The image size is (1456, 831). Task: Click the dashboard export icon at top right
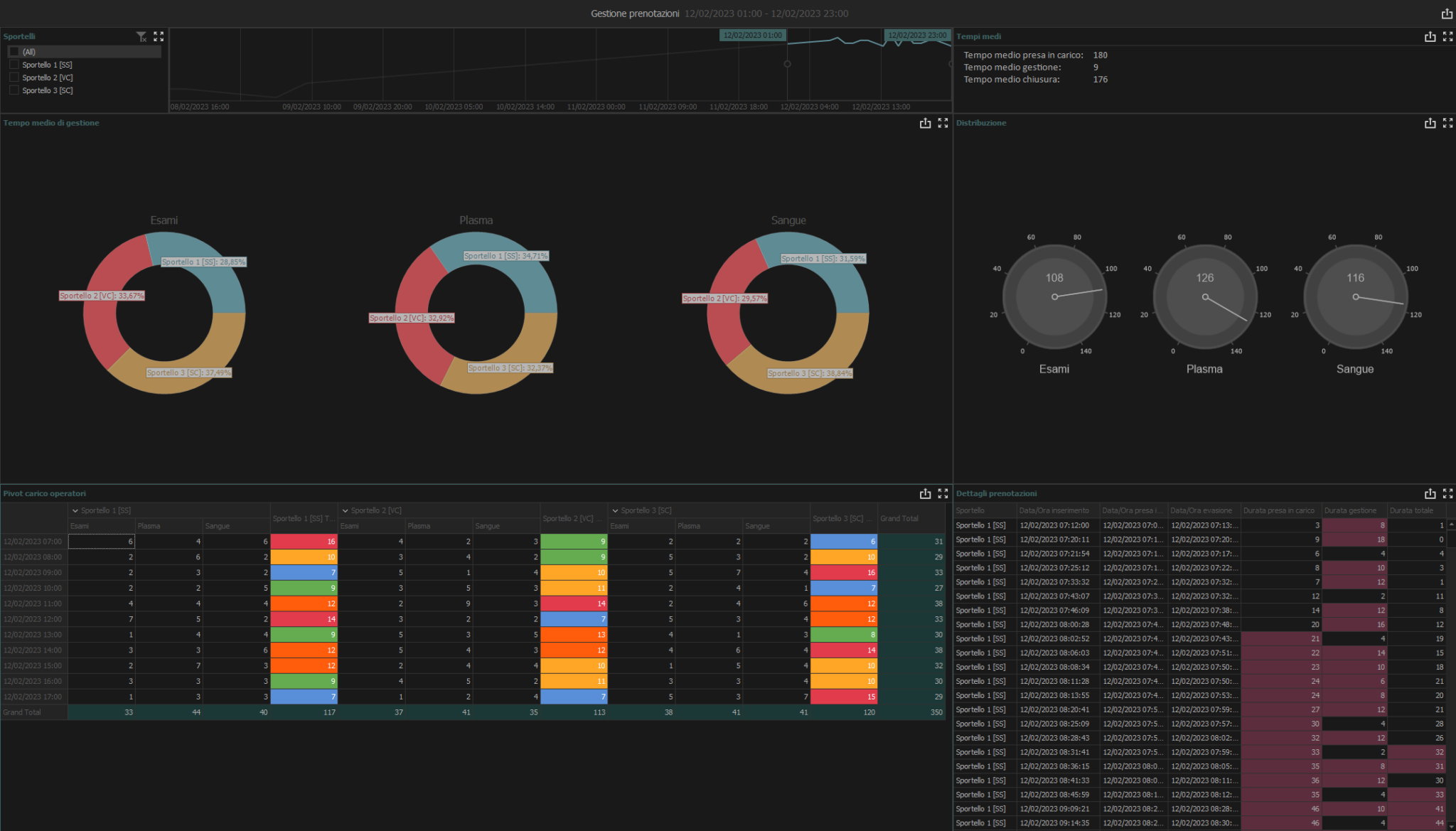[x=1447, y=14]
